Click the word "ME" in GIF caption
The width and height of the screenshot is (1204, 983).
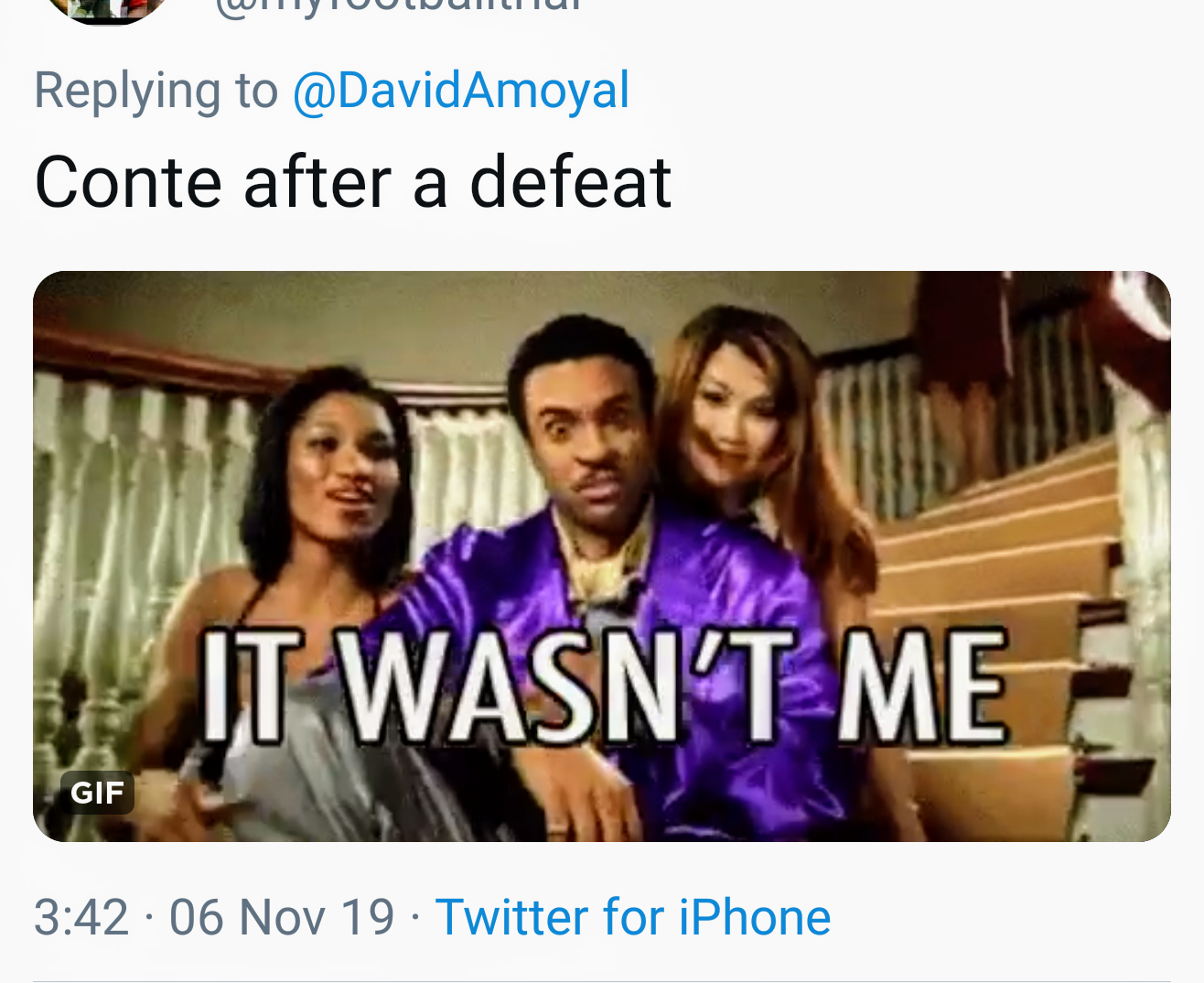click(x=922, y=686)
